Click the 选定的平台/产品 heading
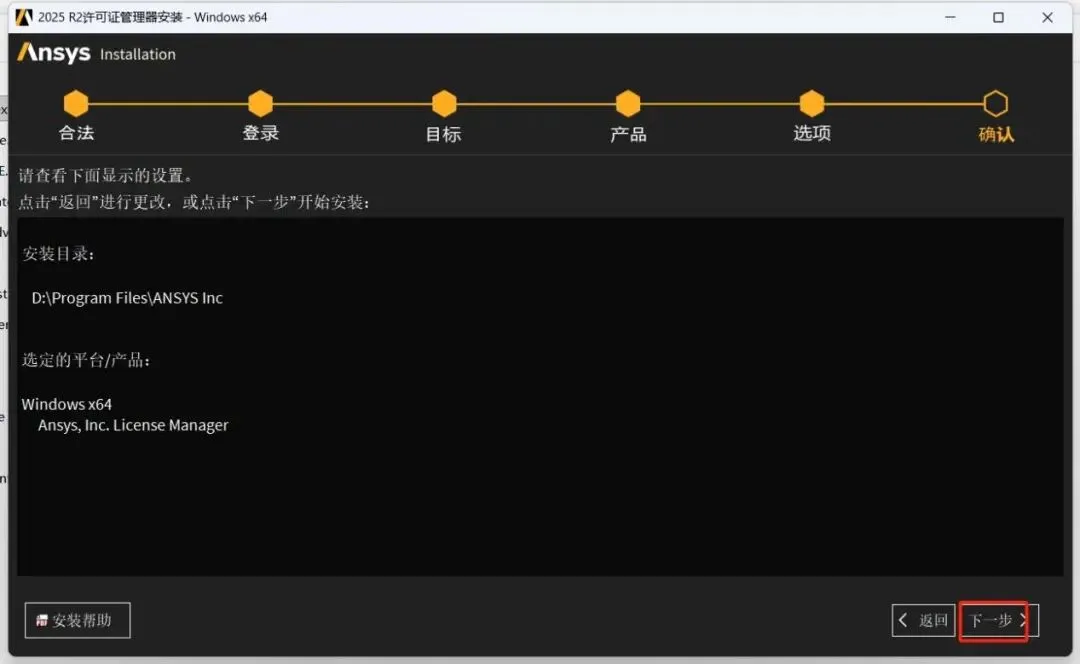Image resolution: width=1080 pixels, height=664 pixels. [86, 360]
